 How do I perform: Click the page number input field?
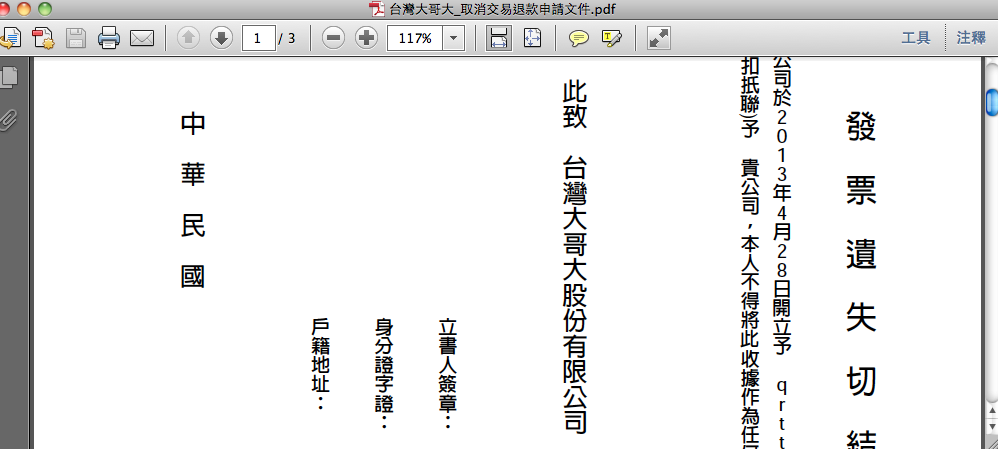[x=258, y=38]
